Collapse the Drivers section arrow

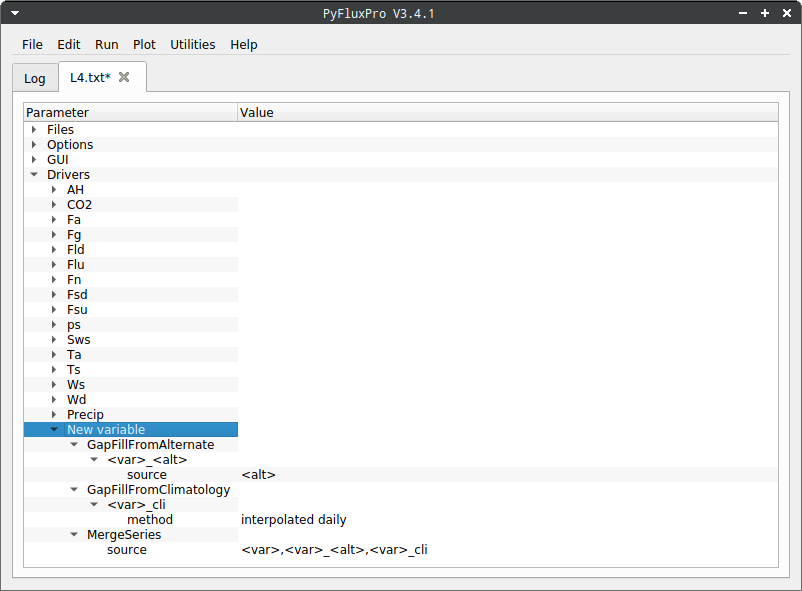tap(34, 174)
